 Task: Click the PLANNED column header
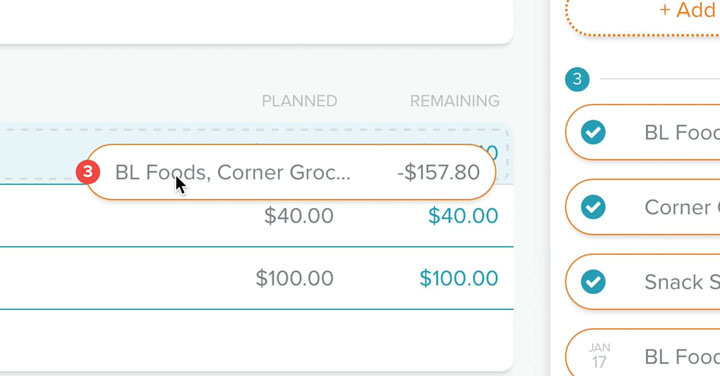tap(299, 101)
